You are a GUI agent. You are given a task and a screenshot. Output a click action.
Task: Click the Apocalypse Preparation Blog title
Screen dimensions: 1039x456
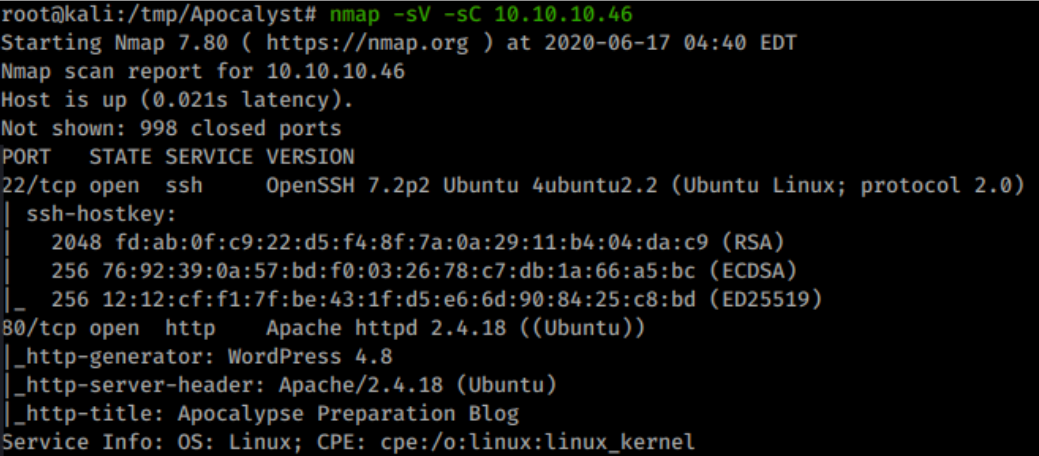[x=348, y=414]
